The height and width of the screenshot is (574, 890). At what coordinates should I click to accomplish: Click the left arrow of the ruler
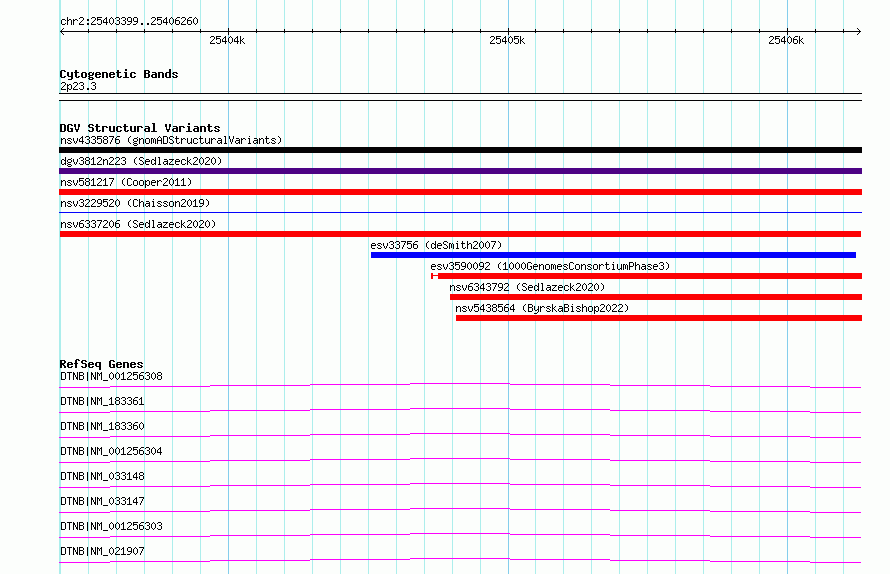click(62, 31)
